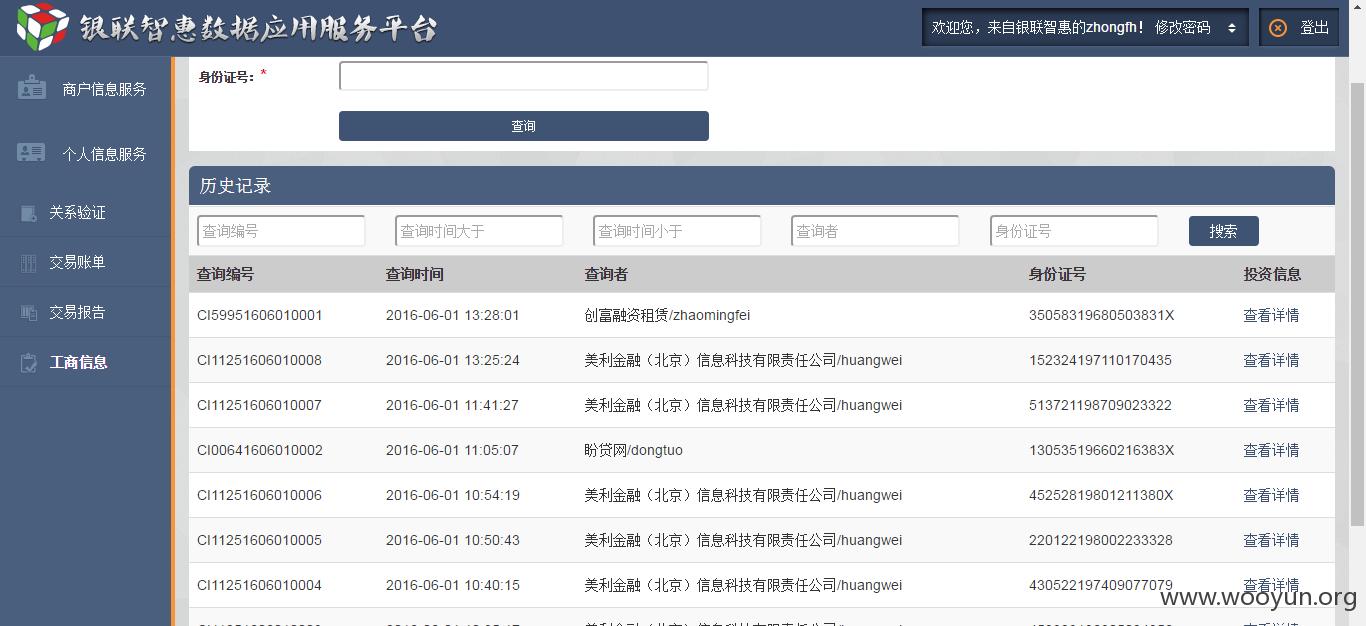Click ID number 220122198002233328
The width and height of the screenshot is (1366, 626).
(x=1100, y=540)
